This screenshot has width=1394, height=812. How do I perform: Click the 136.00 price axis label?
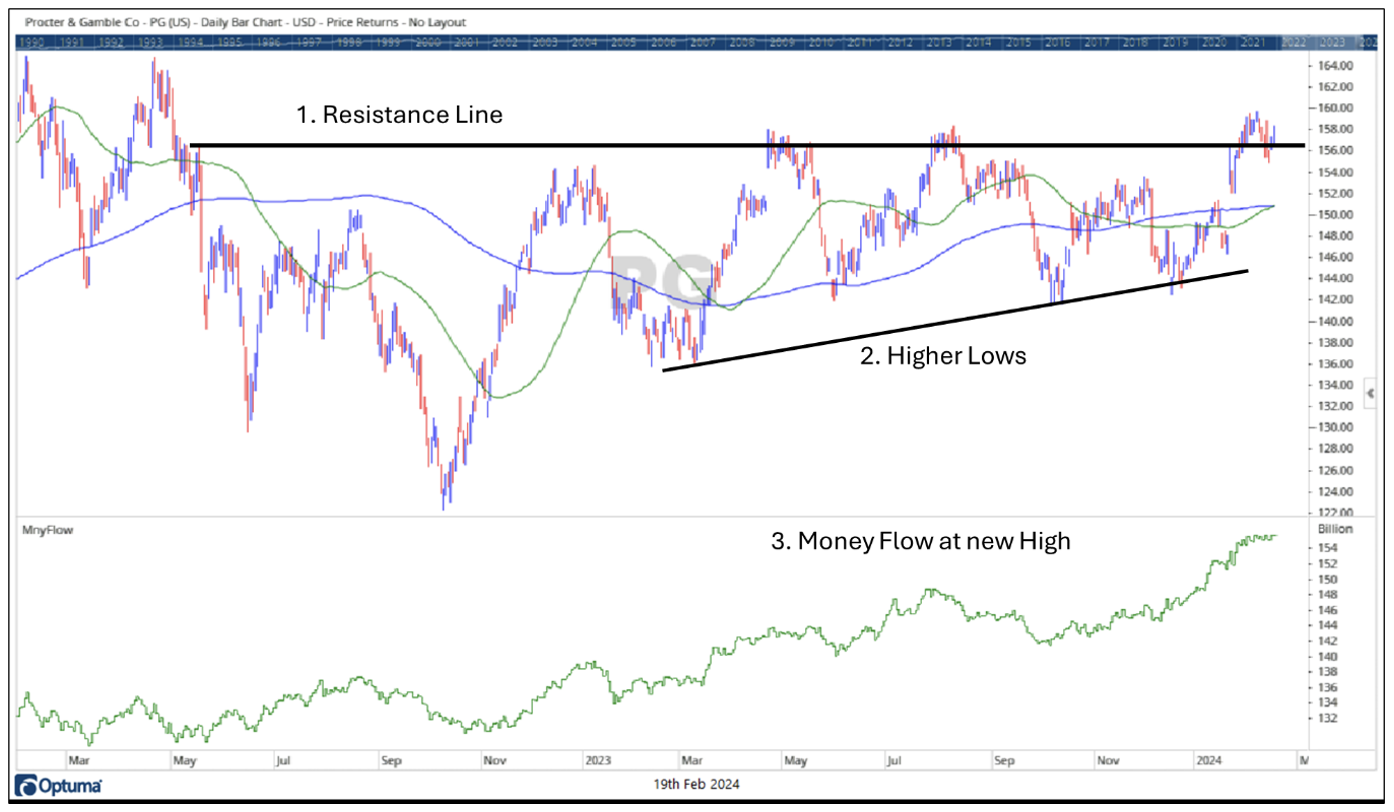click(1335, 364)
